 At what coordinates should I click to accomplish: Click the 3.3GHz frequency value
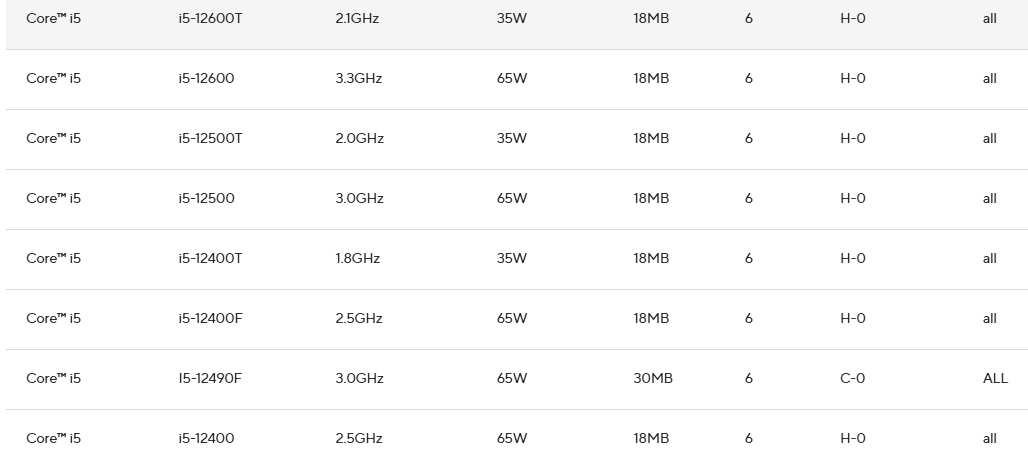point(359,79)
